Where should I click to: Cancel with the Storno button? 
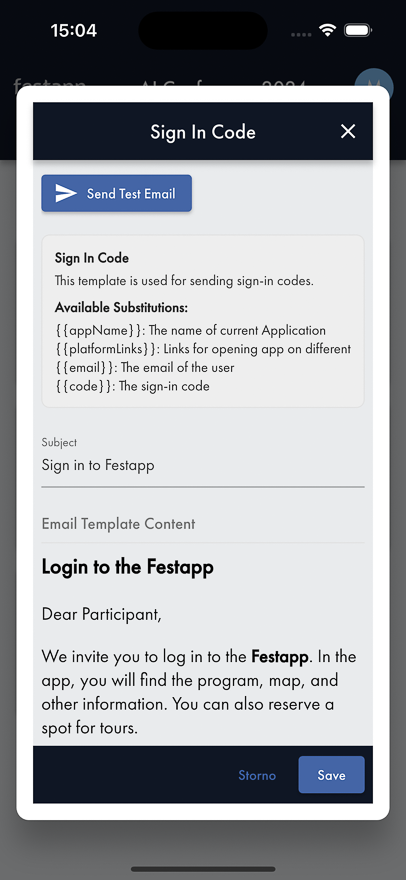257,775
